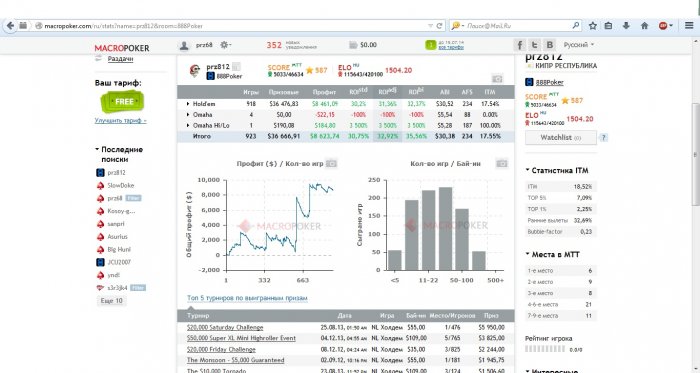Expand the Omaha row in stats table
The image size is (700, 373).
point(188,115)
